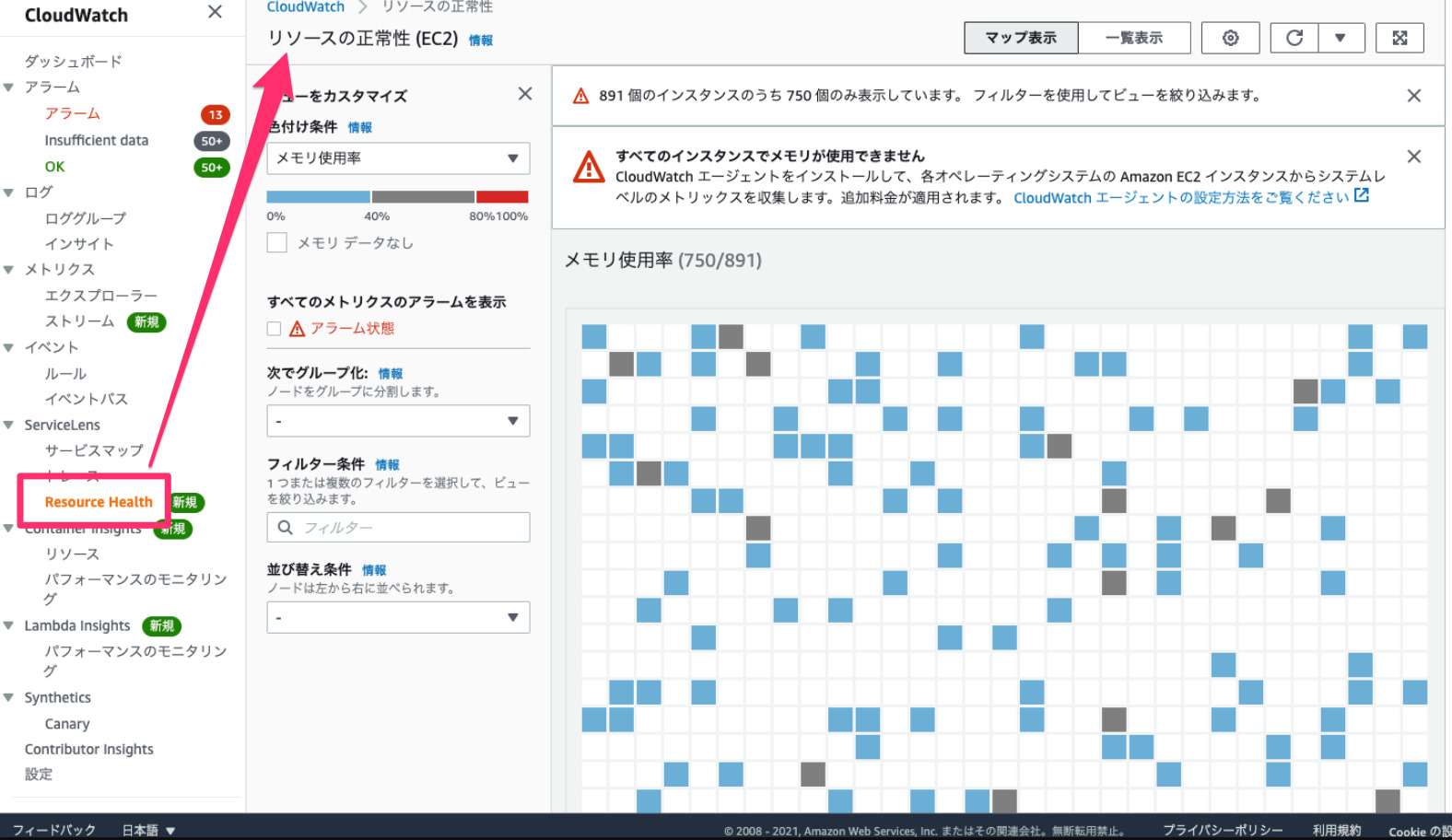
Task: Enable the メモリ データなし checkbox
Action: coord(276,242)
